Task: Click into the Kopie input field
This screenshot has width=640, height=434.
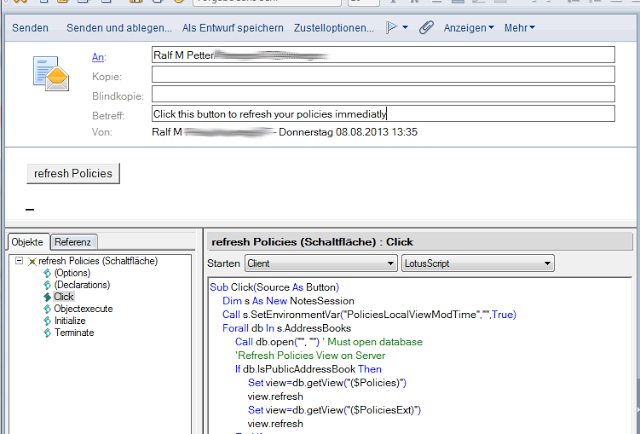Action: pos(382,75)
